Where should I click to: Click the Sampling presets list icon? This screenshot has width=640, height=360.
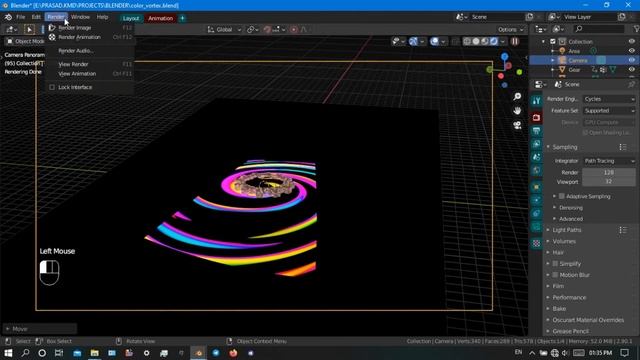tap(623, 147)
